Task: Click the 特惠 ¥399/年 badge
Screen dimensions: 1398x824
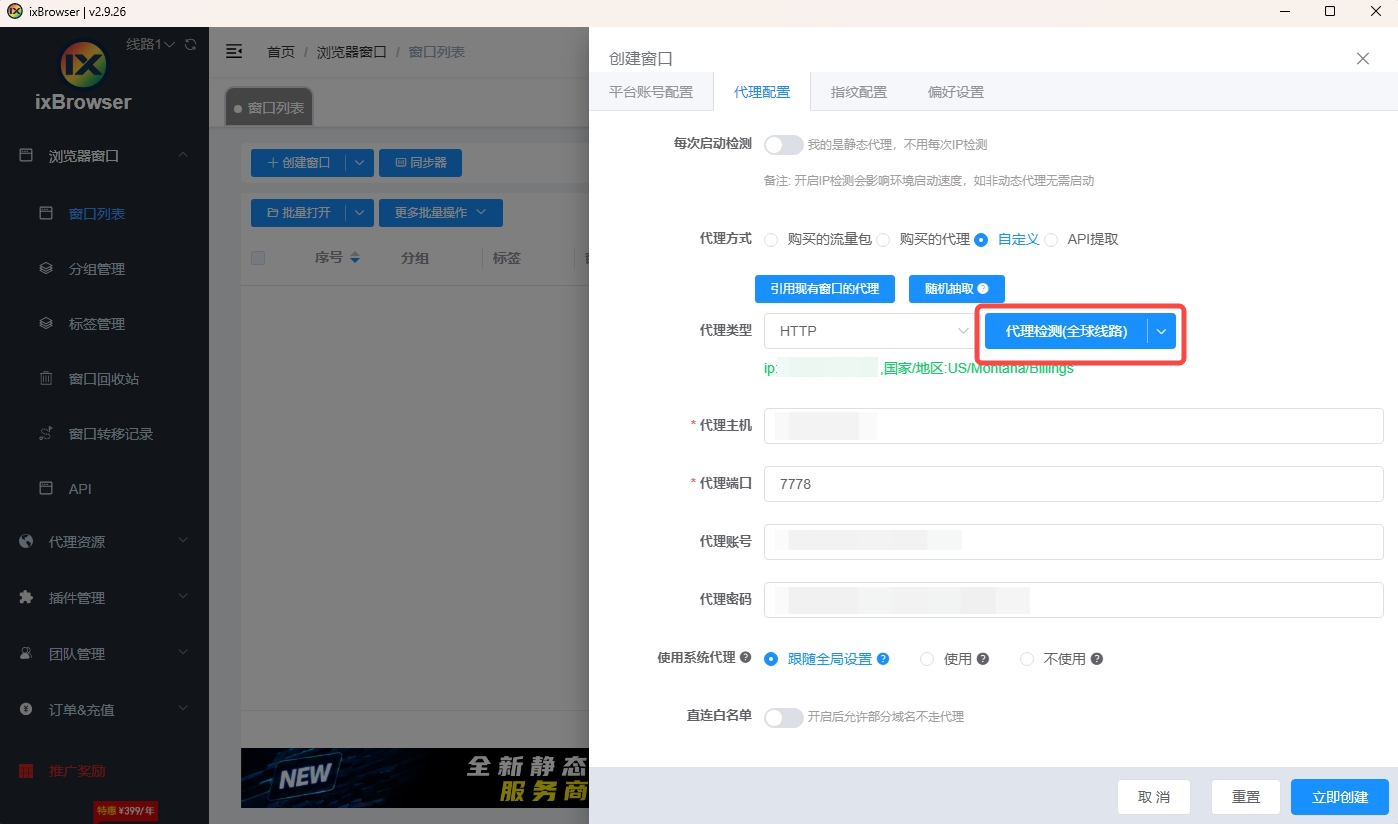Action: (126, 811)
